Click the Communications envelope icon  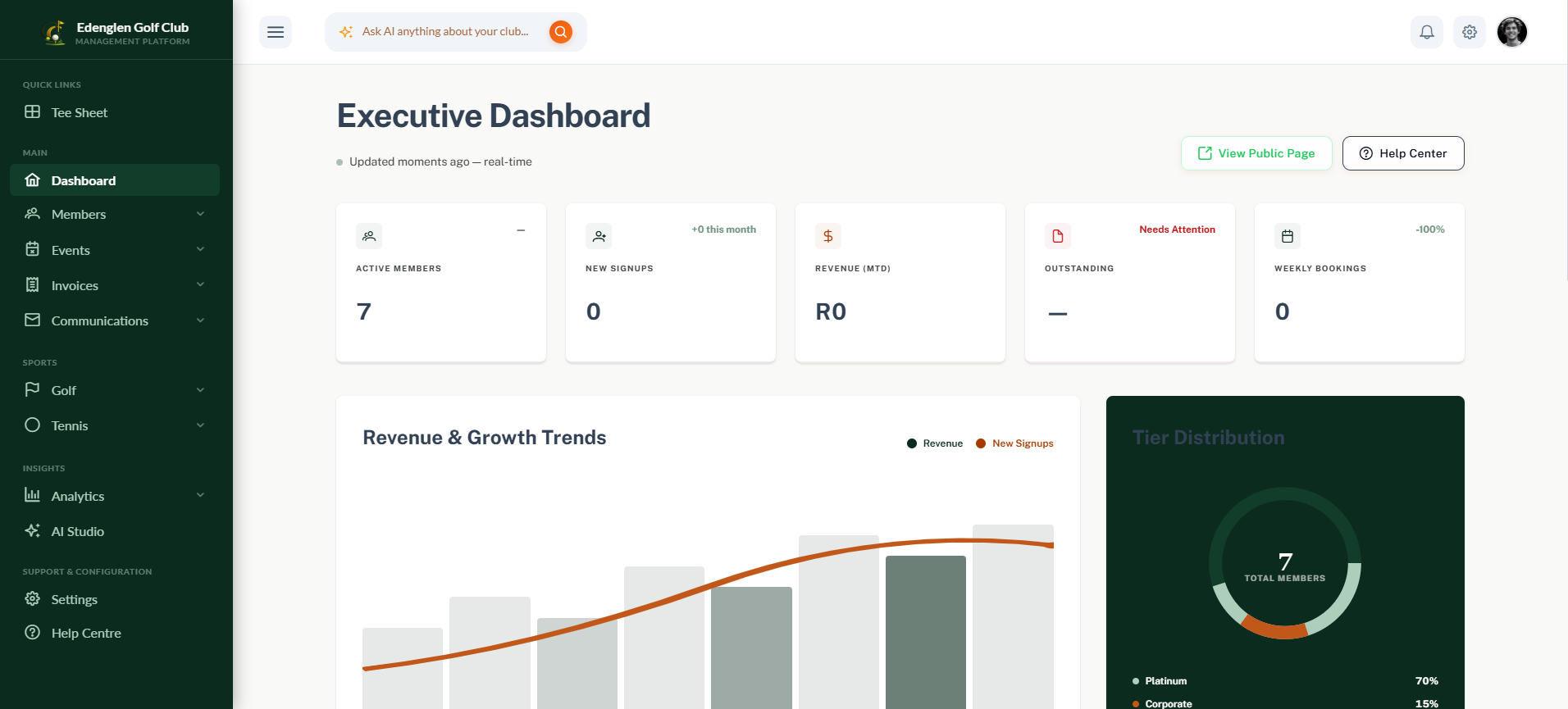pyautogui.click(x=32, y=320)
